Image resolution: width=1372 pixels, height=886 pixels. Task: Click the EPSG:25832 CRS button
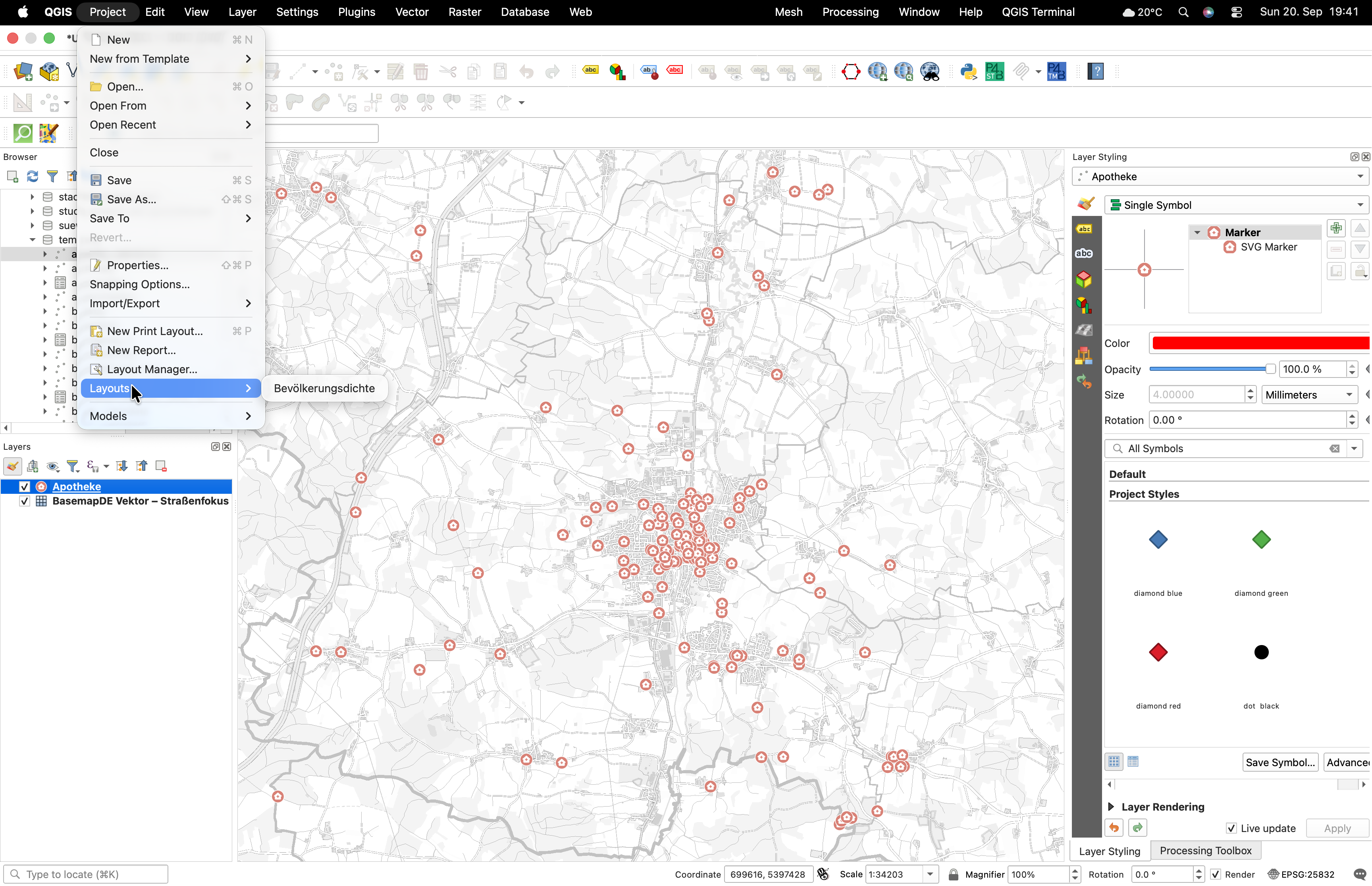coord(1301,874)
